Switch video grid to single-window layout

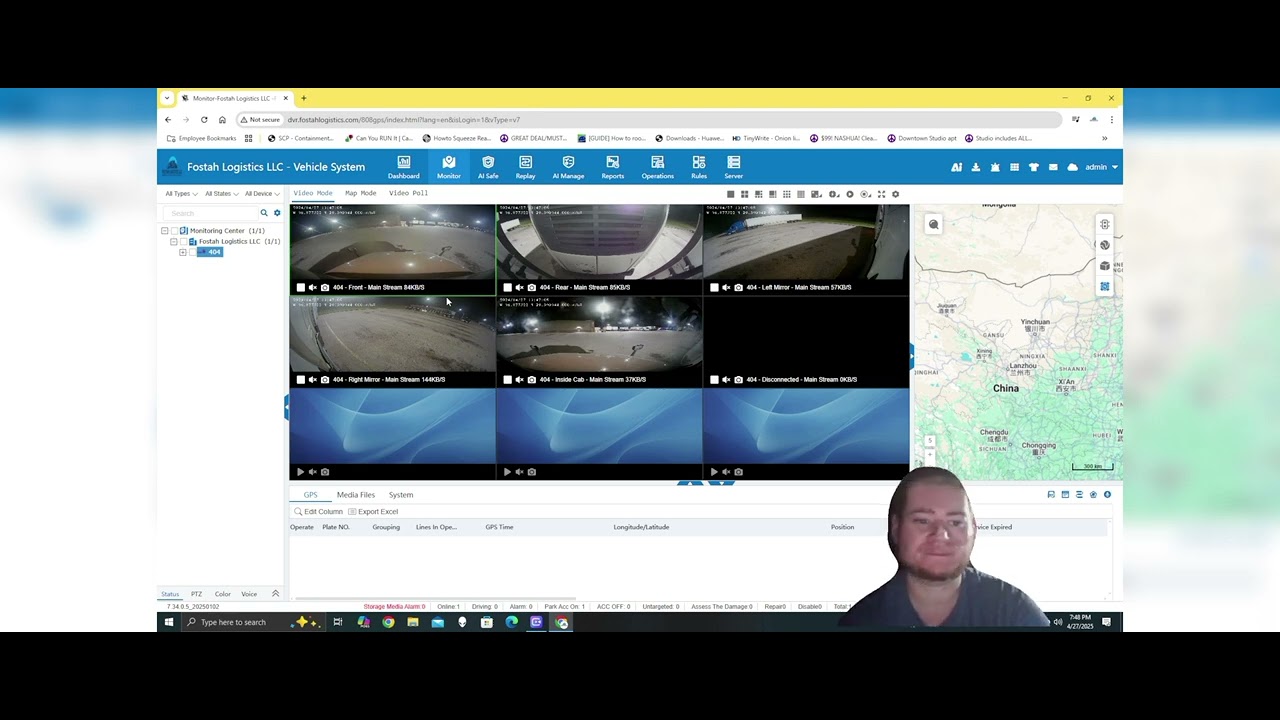coord(731,194)
